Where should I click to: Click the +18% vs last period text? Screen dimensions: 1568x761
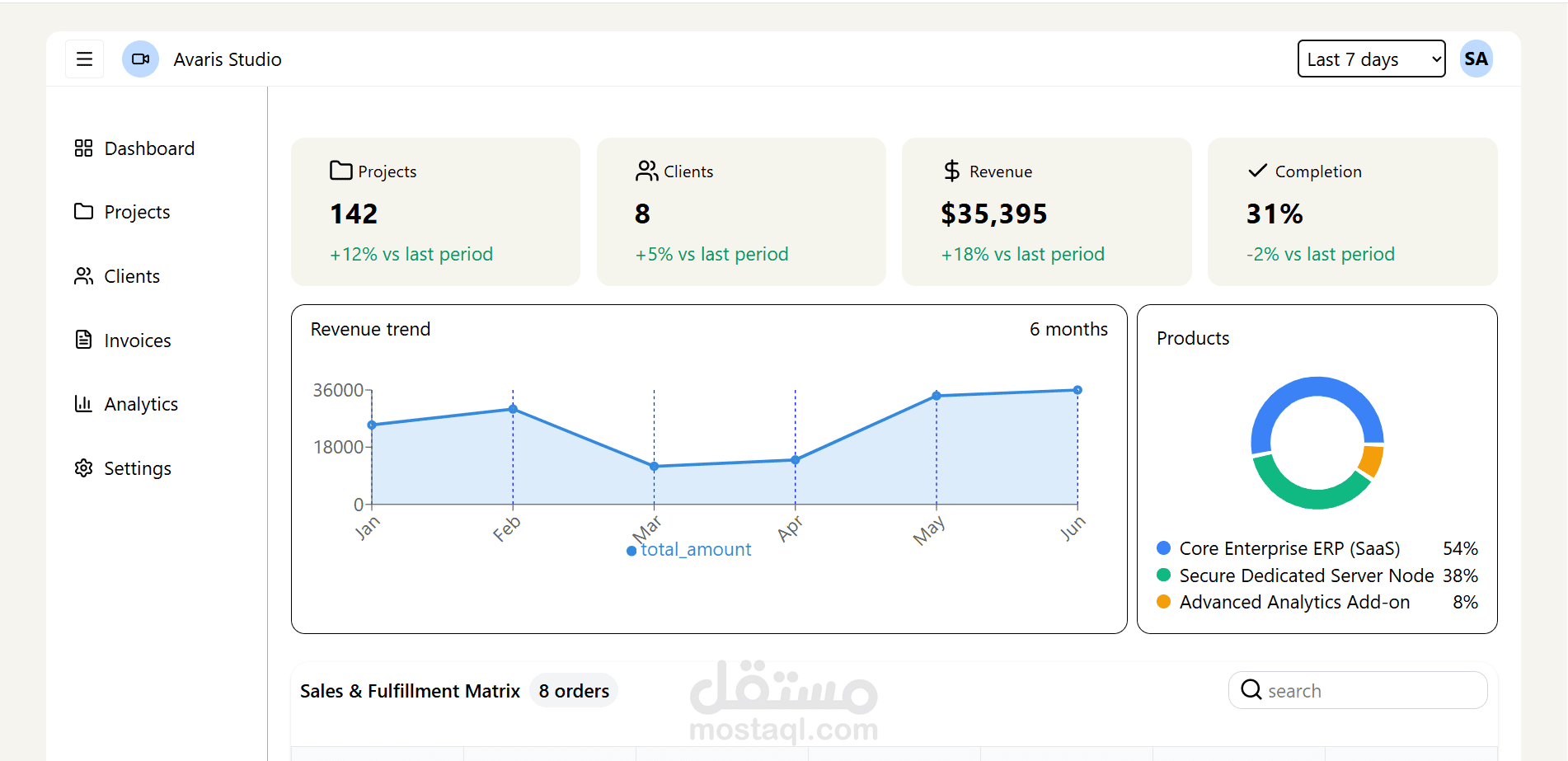(1022, 254)
